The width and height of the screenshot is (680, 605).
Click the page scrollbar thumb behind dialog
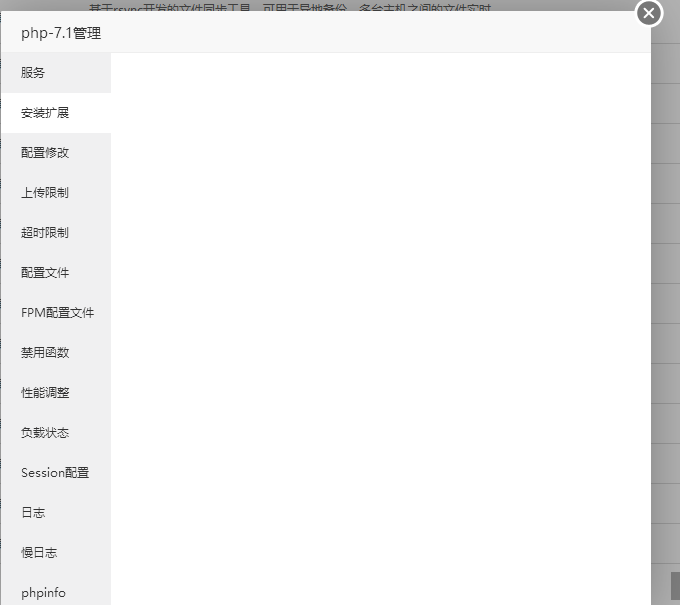point(675,585)
